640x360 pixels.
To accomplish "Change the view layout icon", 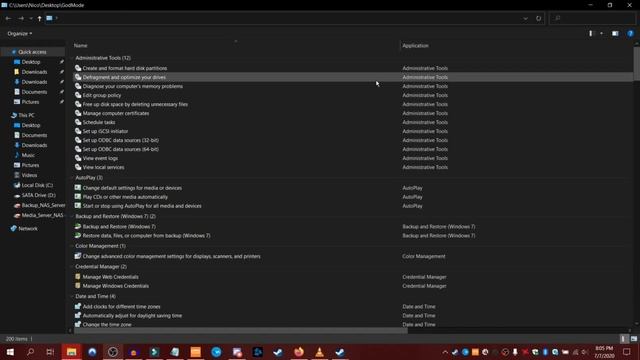I will click(x=591, y=33).
